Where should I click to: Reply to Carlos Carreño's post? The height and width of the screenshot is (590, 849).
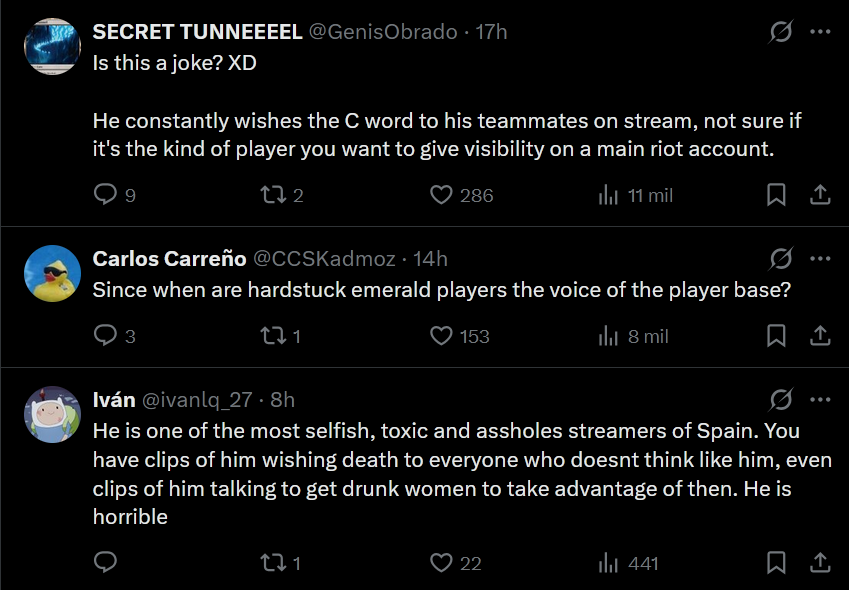tap(106, 336)
